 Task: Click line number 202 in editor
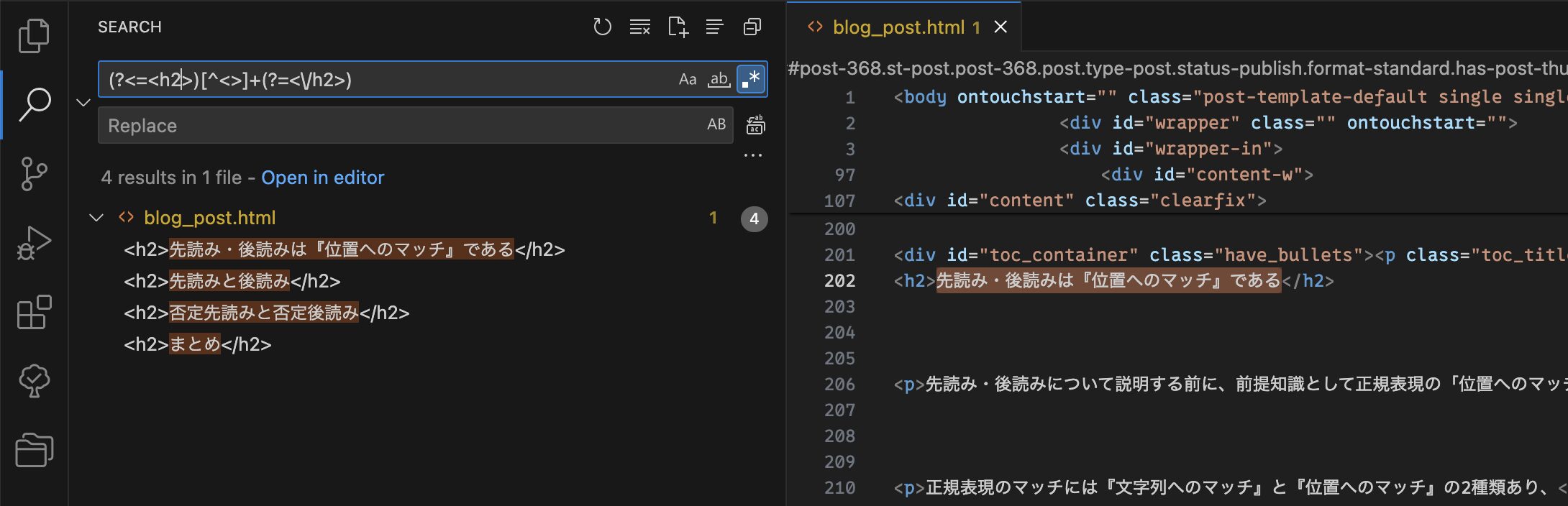pyautogui.click(x=839, y=281)
